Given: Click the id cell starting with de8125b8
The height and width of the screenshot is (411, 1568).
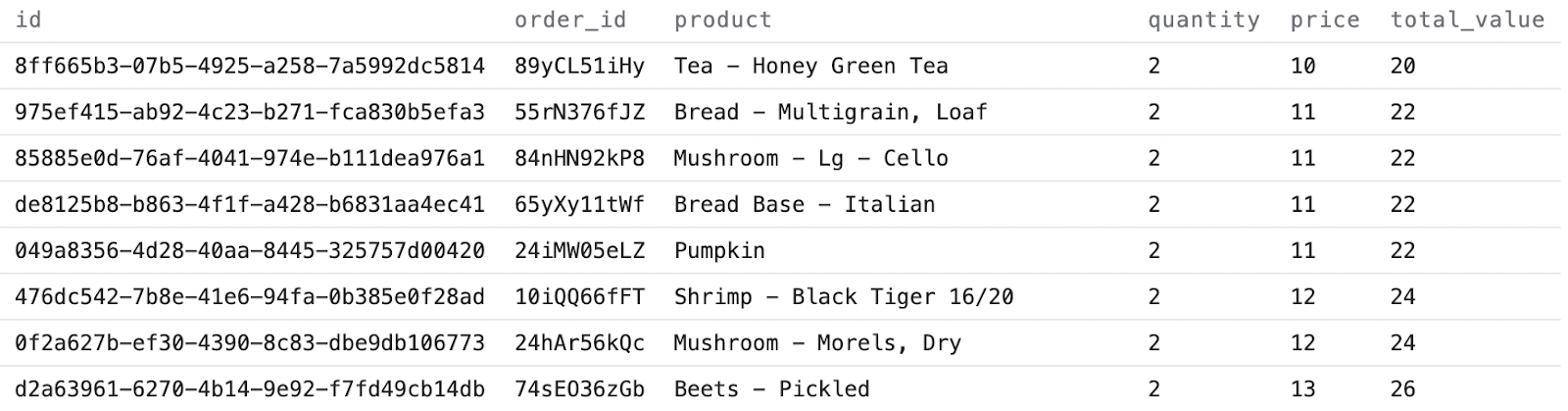Looking at the screenshot, I should click(249, 204).
